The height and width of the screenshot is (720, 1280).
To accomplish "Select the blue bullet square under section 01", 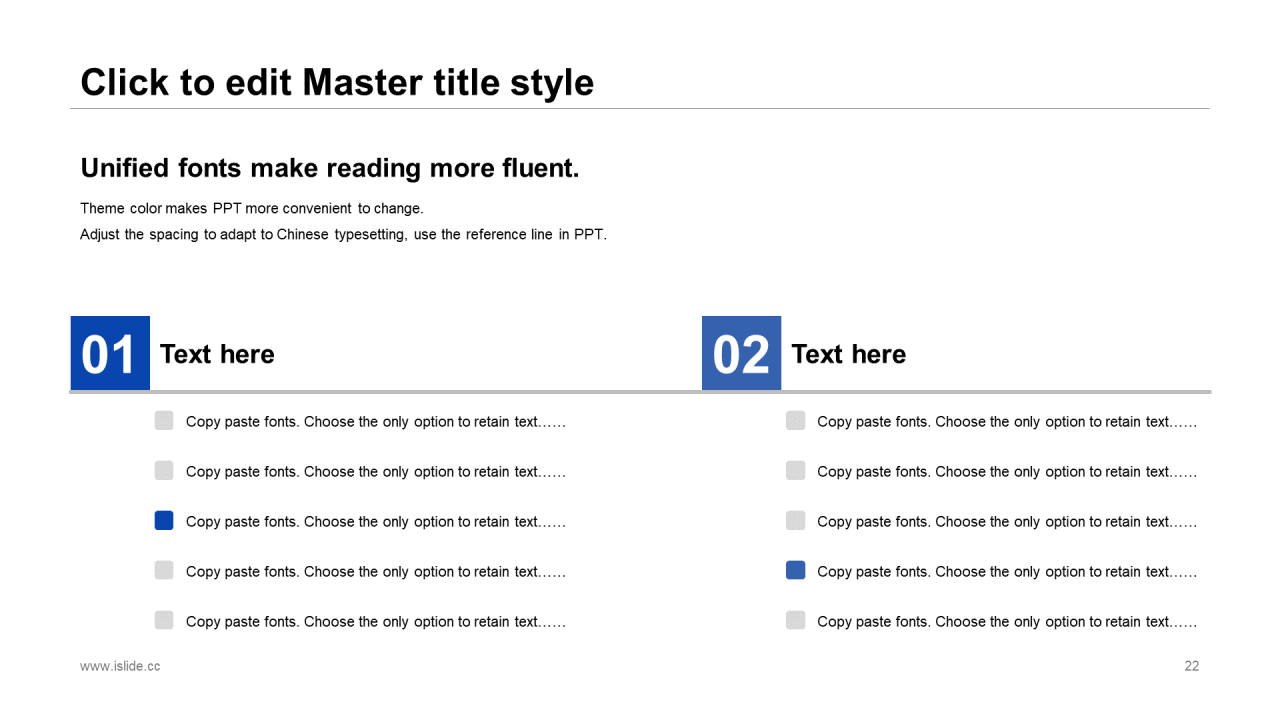I will (164, 521).
